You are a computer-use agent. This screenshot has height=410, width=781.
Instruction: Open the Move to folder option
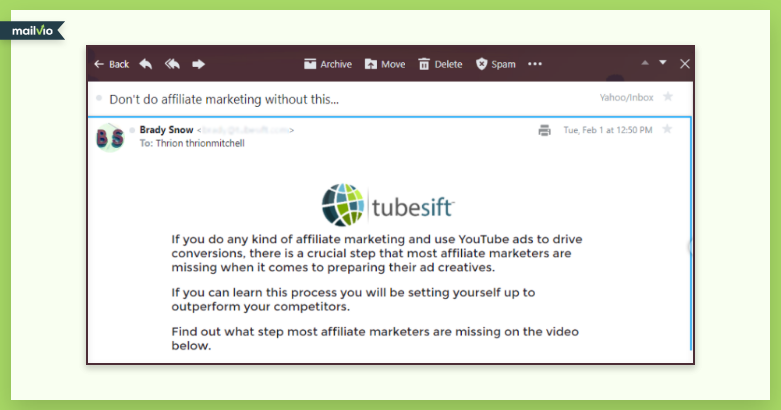click(x=385, y=64)
